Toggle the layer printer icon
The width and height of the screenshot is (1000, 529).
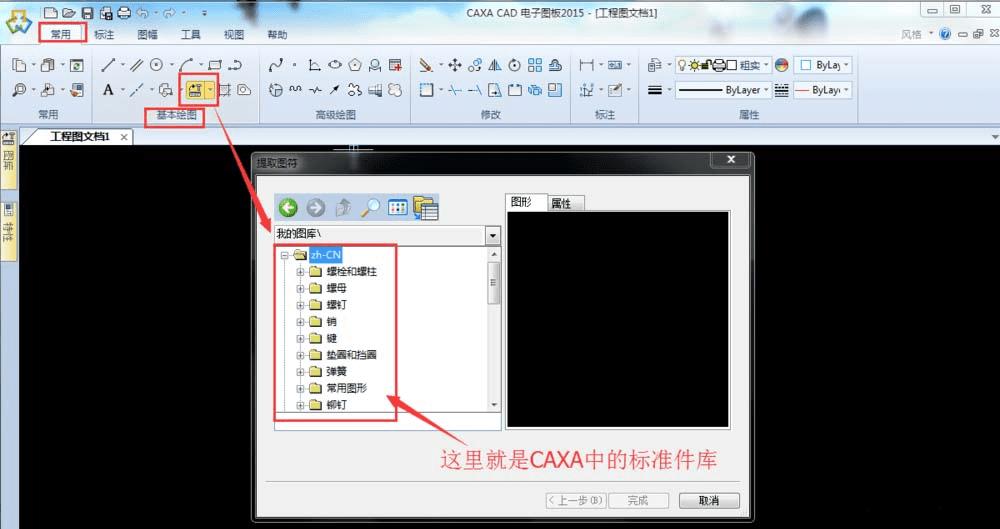point(719,64)
